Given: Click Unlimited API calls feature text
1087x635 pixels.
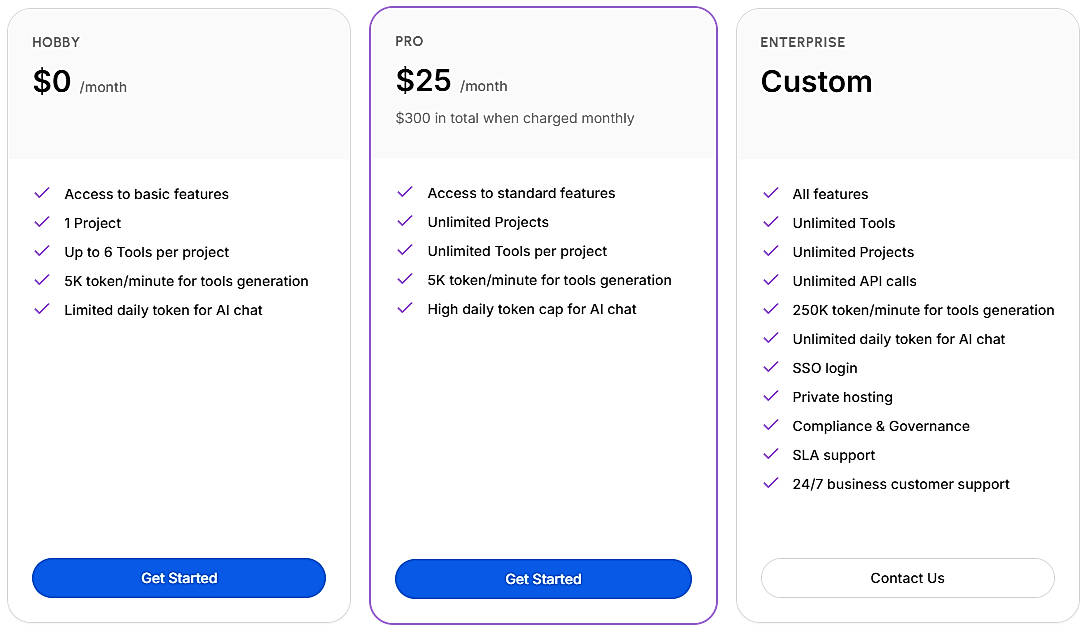Looking at the screenshot, I should click(854, 281).
